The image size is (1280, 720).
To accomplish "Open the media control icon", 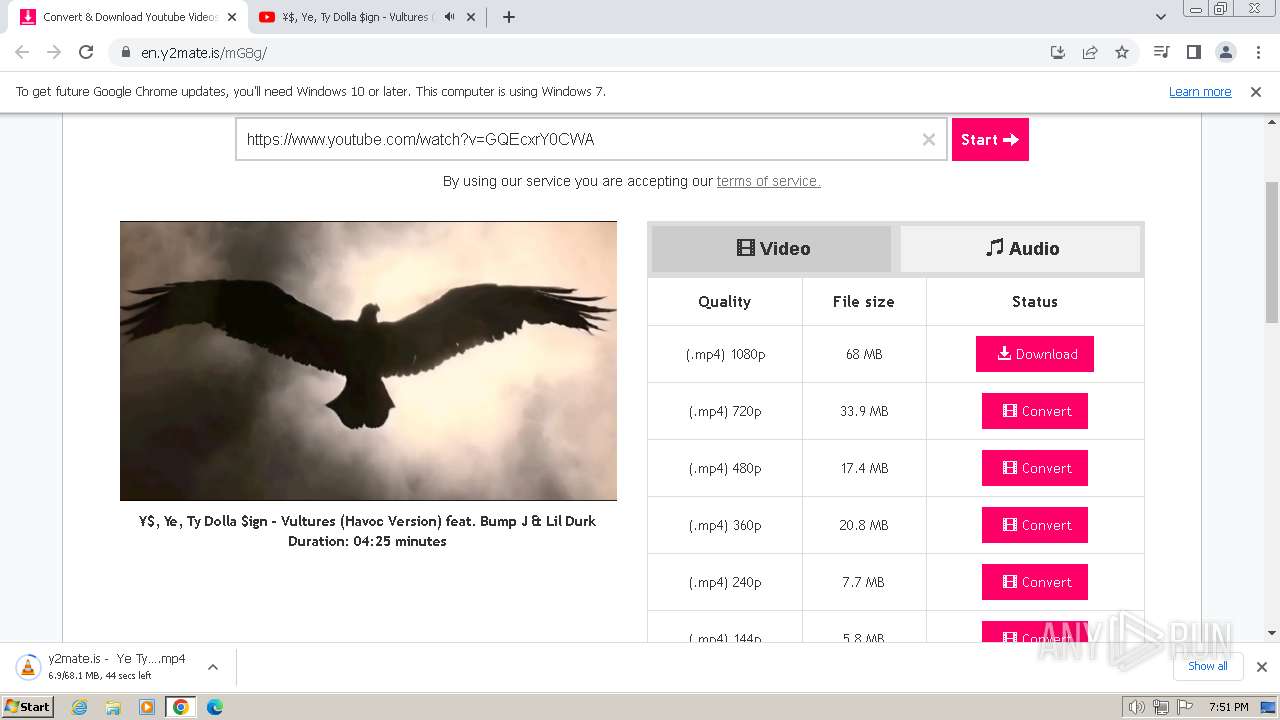I will (1161, 53).
